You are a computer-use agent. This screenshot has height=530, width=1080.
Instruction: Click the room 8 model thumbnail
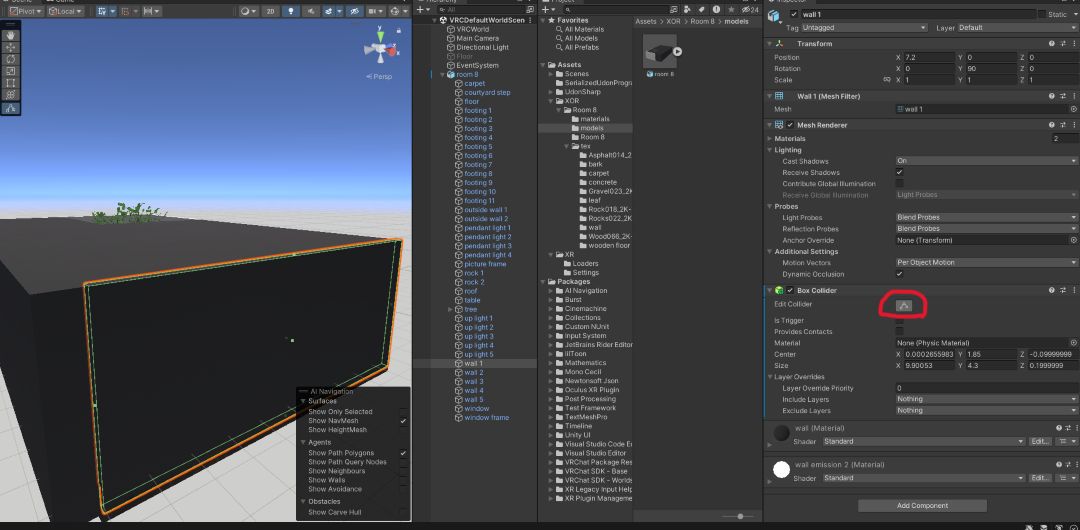659,52
